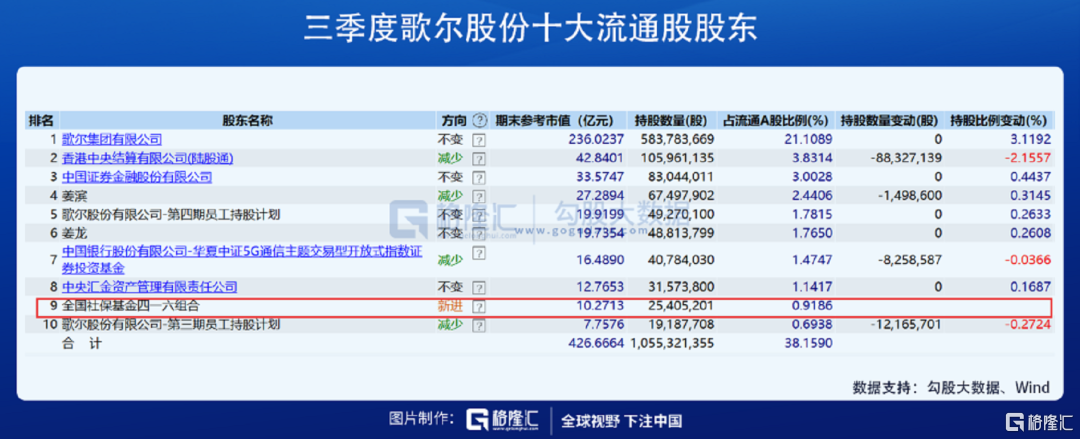
Task: Click the 持股数量变动(股) column header
Action: (887, 121)
